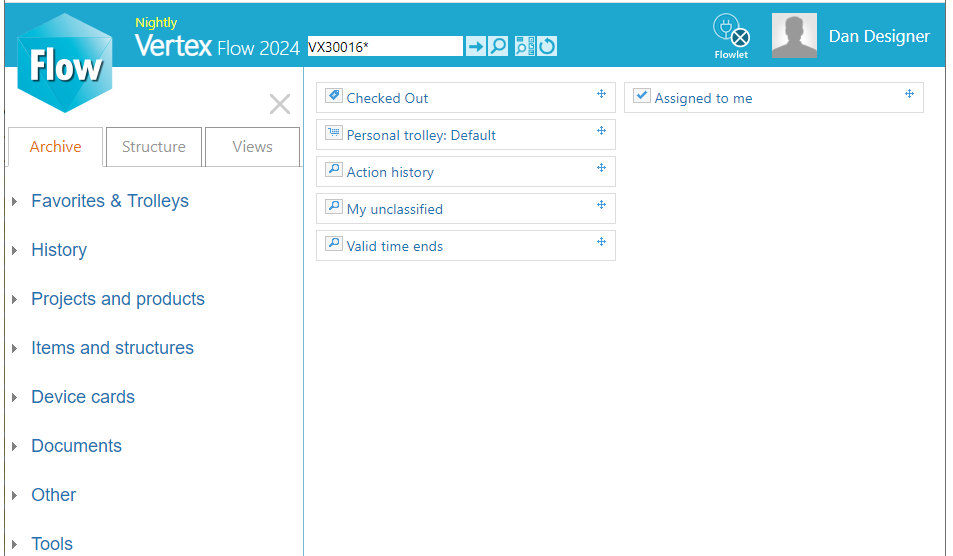Screen dimensions: 953x556
Task: Open Projects and products link
Action: coord(118,299)
